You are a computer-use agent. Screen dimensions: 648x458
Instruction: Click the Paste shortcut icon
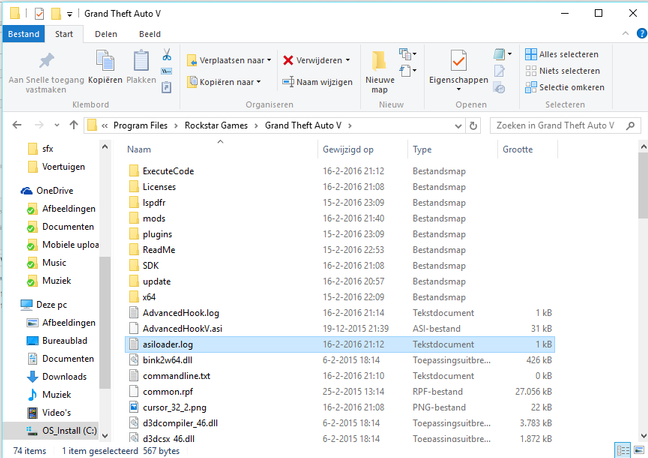coord(167,87)
